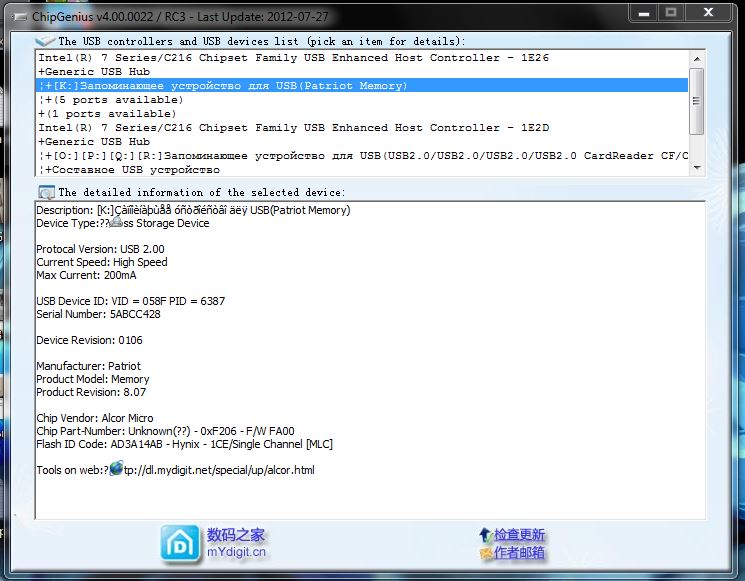Click the Chip Part-Number Unknown line
This screenshot has height=581, width=745.
point(165,431)
